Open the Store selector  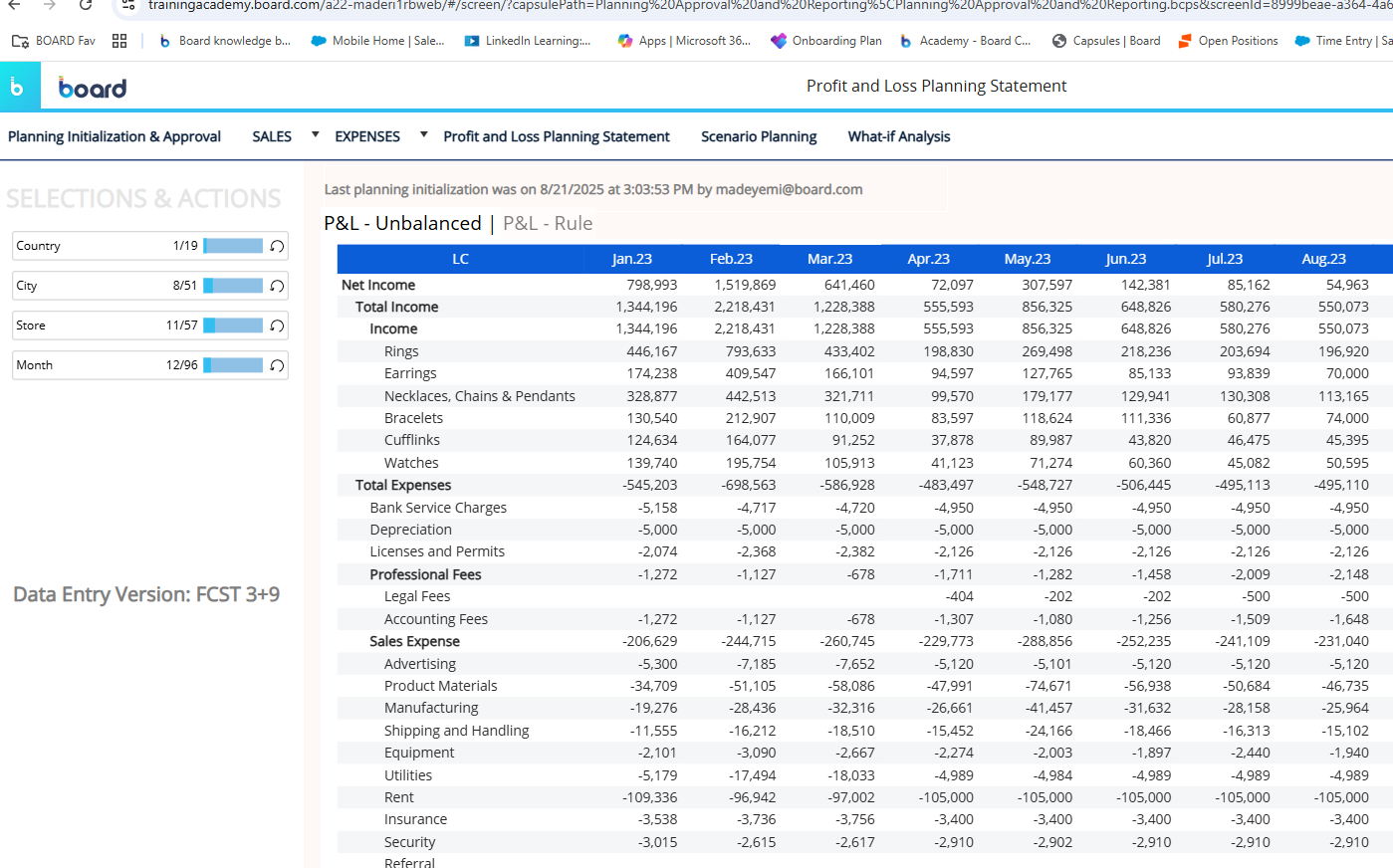(x=150, y=325)
